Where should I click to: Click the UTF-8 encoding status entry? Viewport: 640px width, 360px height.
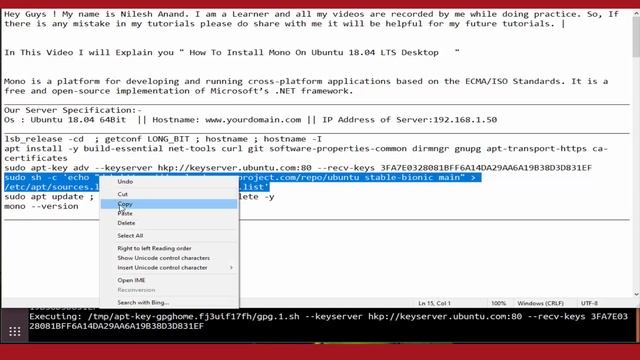tap(589, 303)
